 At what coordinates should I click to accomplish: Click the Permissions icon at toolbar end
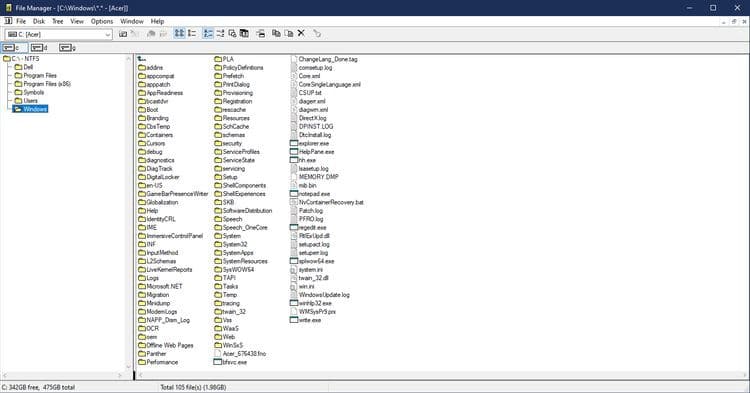point(317,33)
